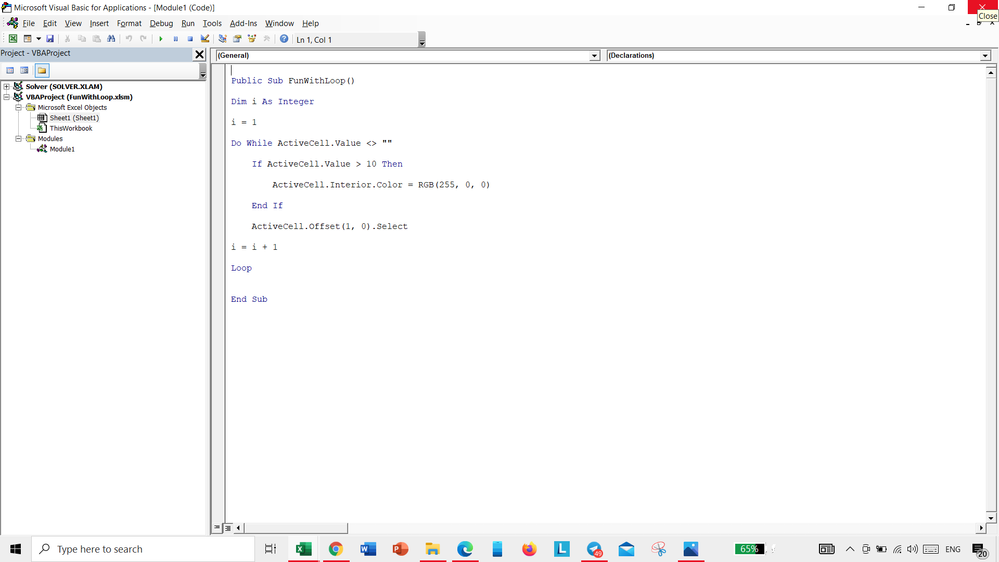Open PowerPoint from the taskbar
This screenshot has height=562, width=999.
click(x=400, y=549)
